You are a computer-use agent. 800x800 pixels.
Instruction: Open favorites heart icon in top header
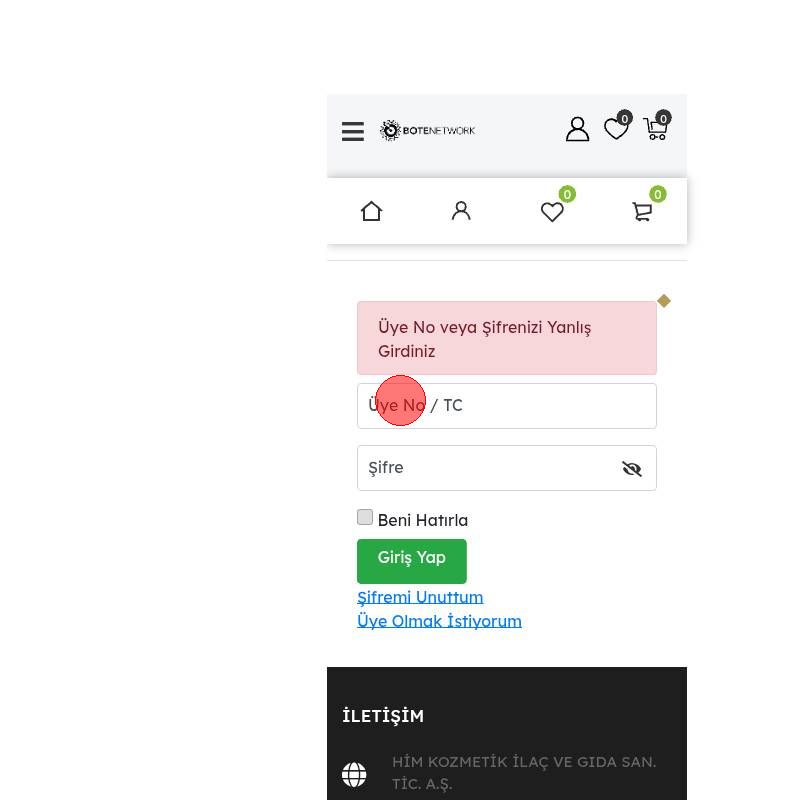618,126
